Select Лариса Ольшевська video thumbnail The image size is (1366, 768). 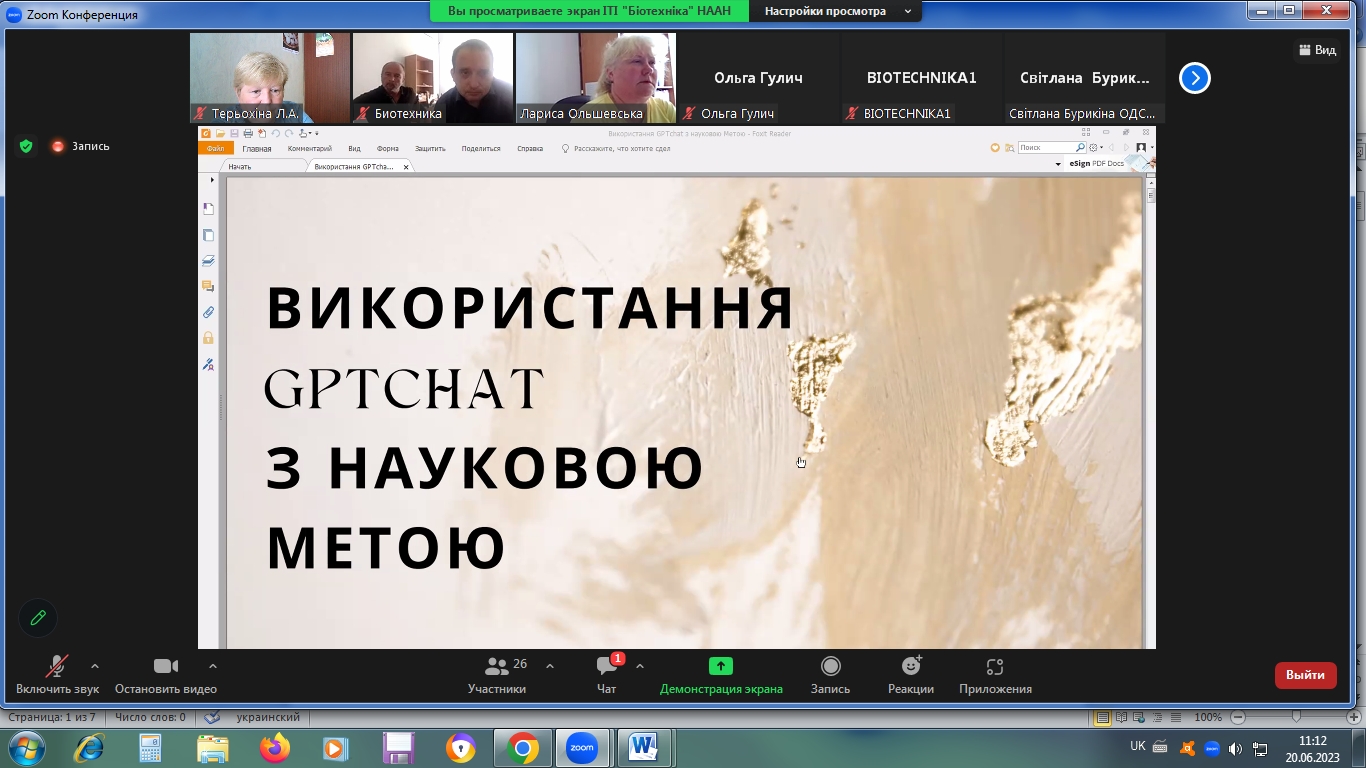pos(596,78)
